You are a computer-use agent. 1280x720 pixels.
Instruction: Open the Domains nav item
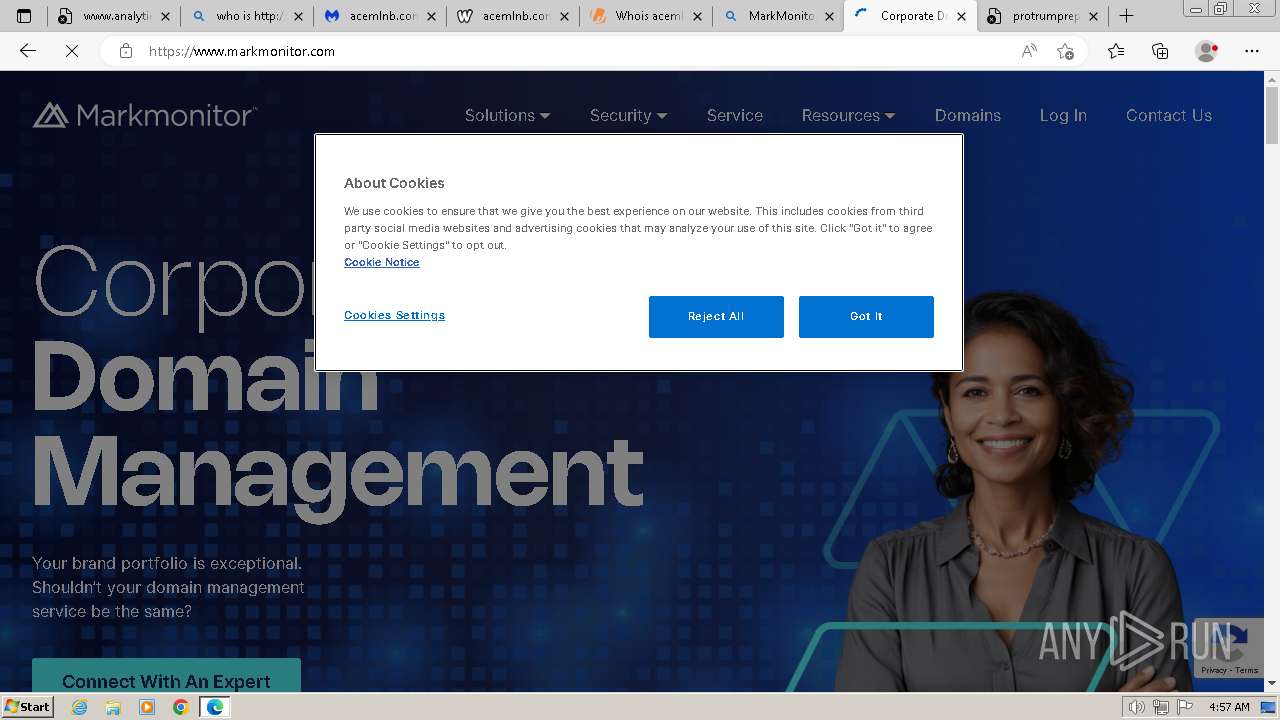pos(968,115)
